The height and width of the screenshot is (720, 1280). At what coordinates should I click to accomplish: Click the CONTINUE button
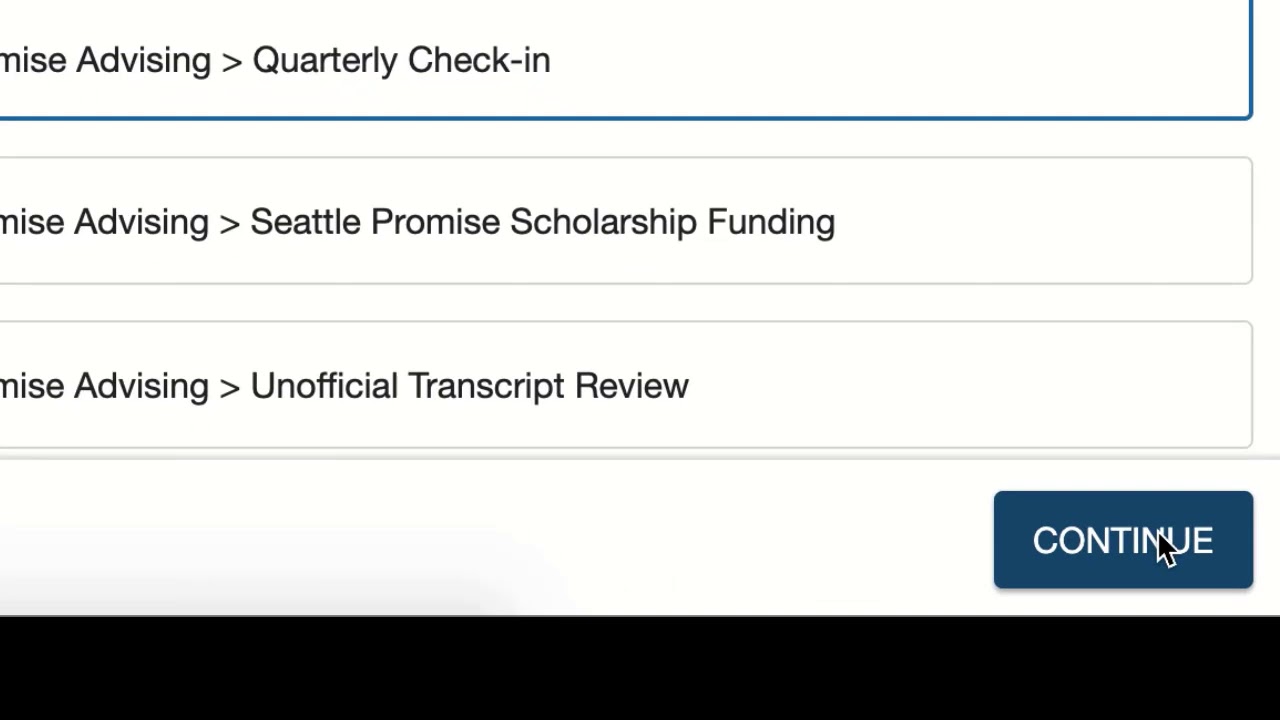tap(1122, 540)
